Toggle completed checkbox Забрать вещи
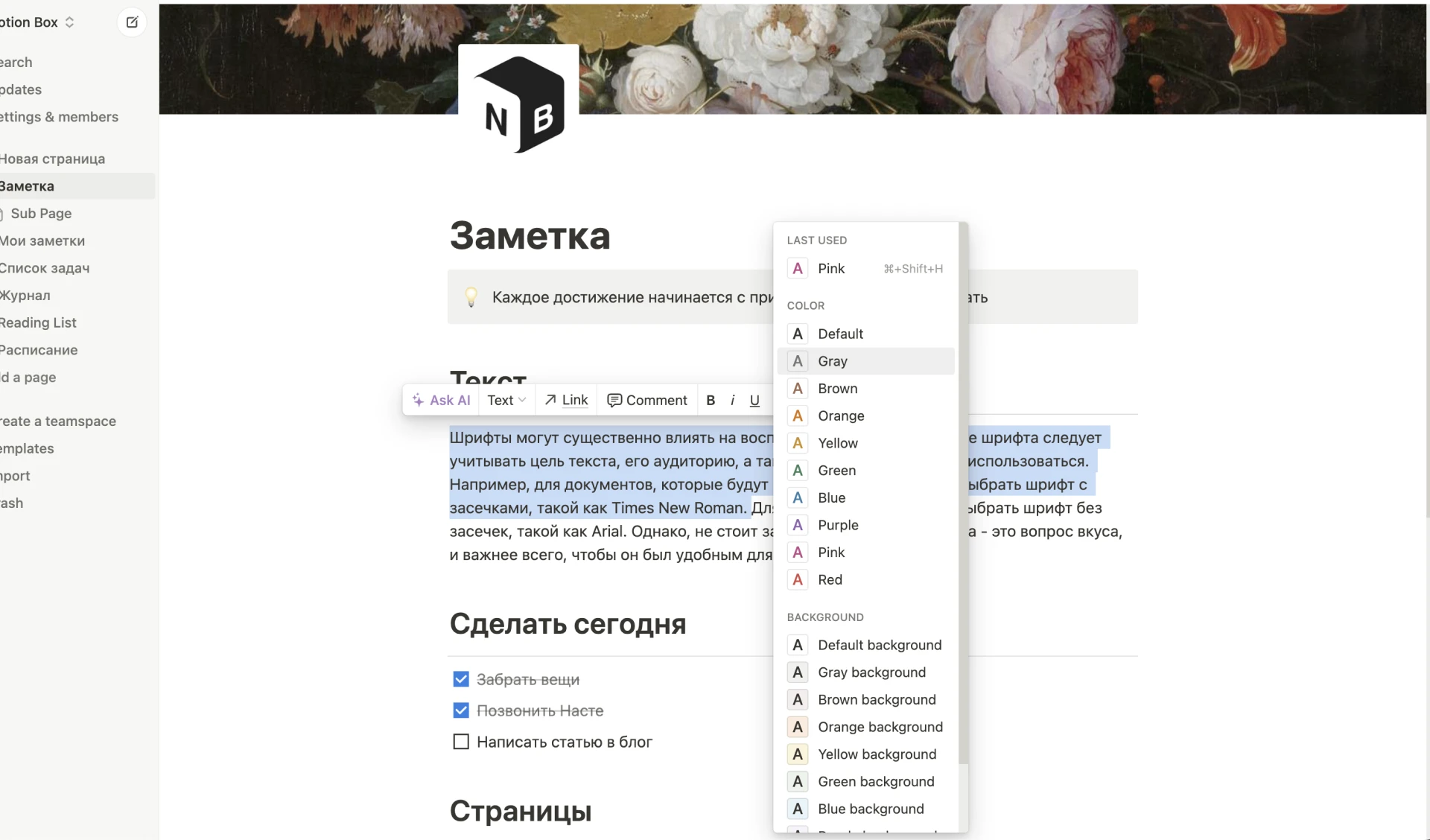The height and width of the screenshot is (840, 1430). point(460,680)
